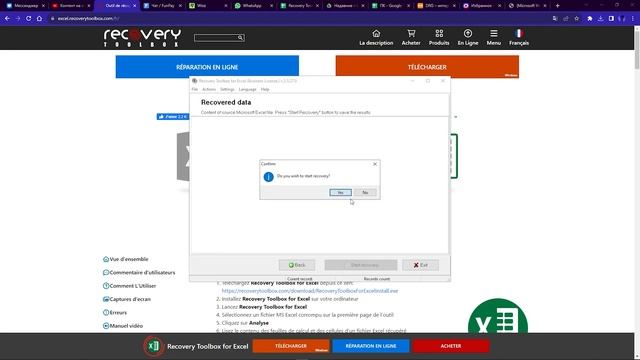
Task: Click the Captures d'ecran image icon
Action: 106,299
